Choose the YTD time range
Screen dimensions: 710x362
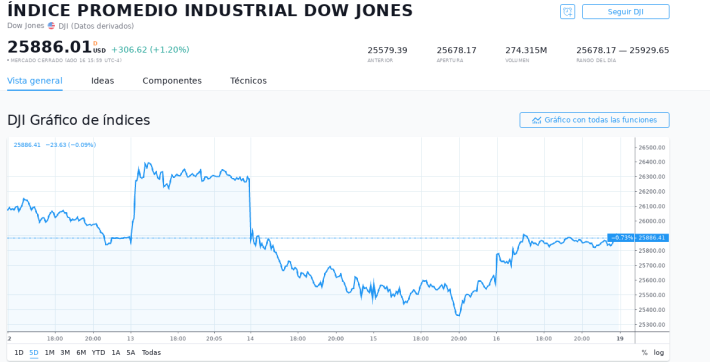click(x=98, y=352)
